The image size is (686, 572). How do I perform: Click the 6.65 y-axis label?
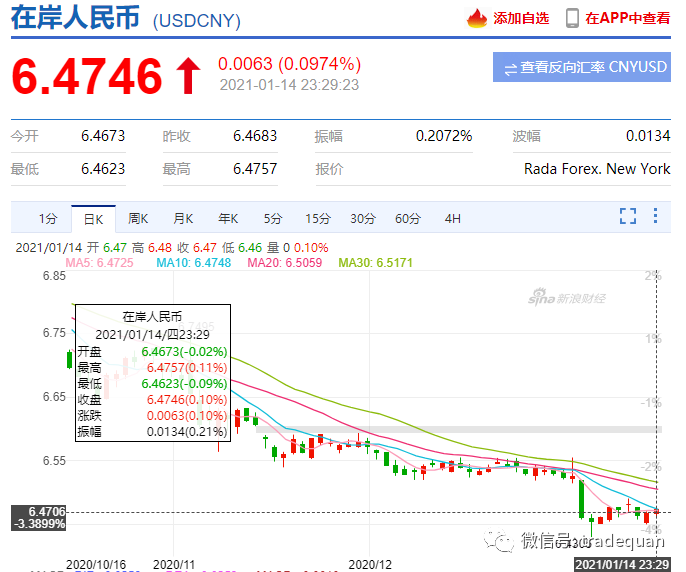click(x=54, y=397)
